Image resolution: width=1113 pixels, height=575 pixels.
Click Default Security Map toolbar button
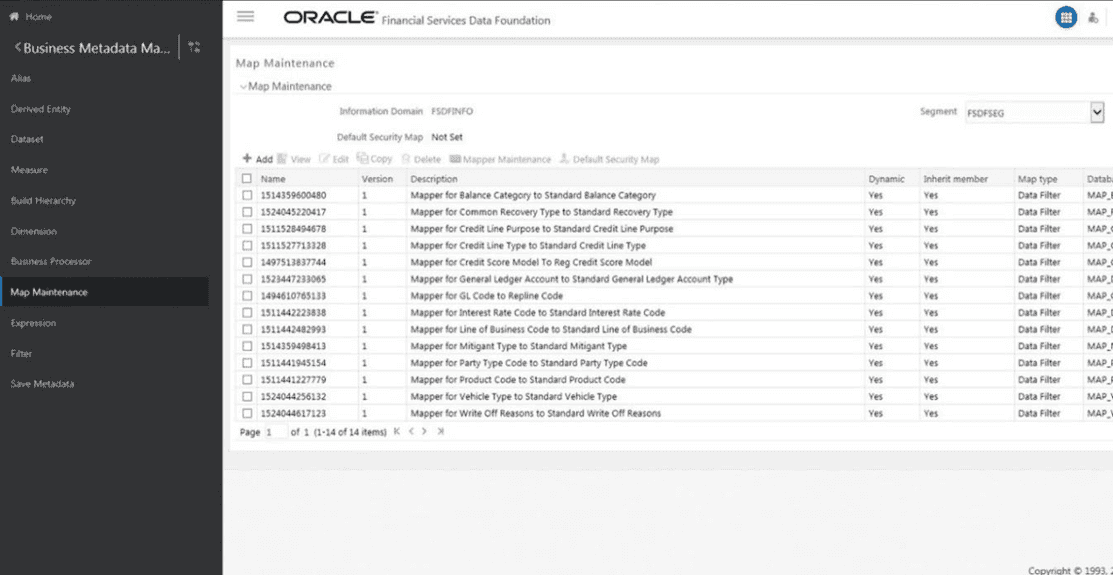coord(610,159)
